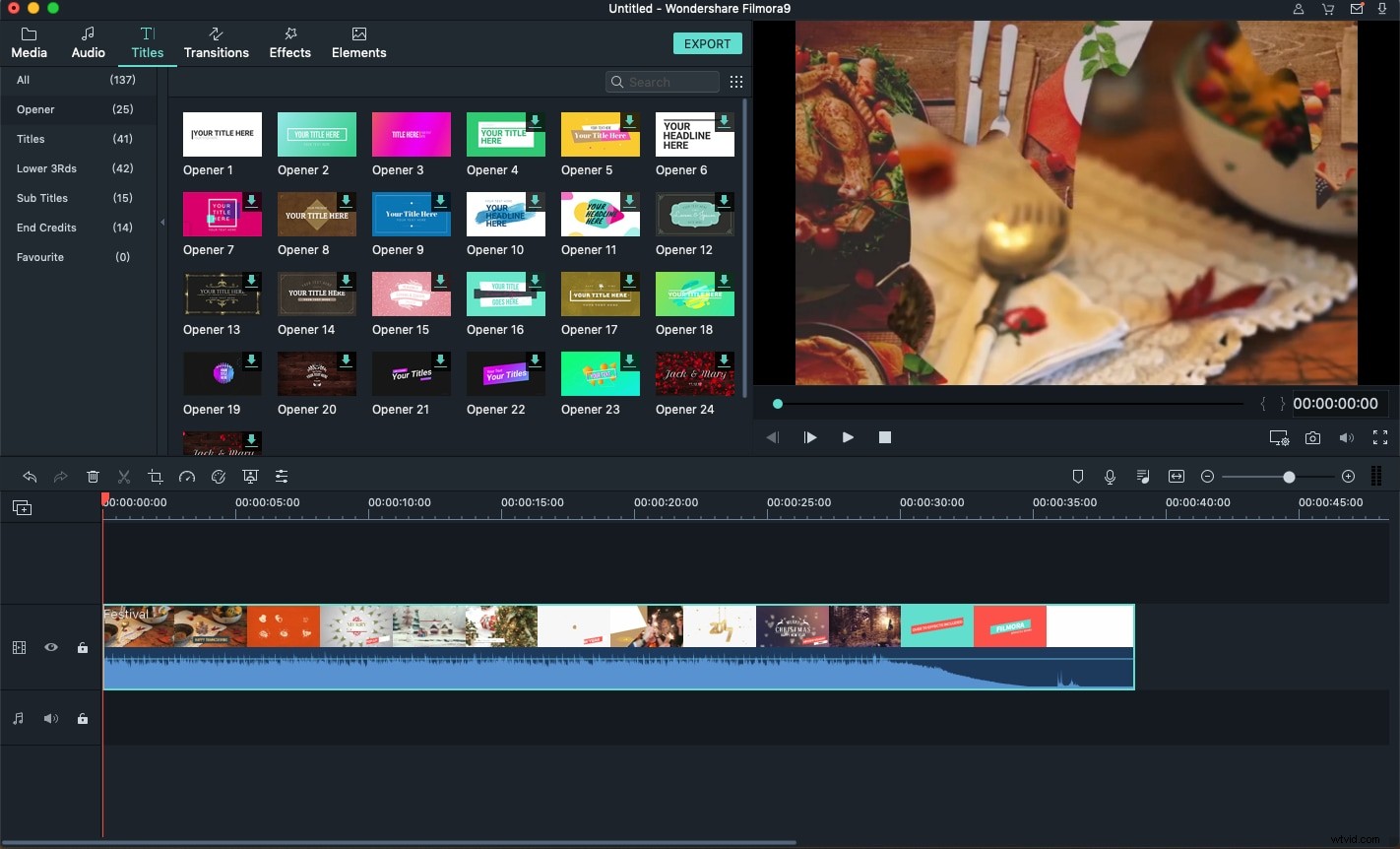Toggle visibility of the video track

point(51,647)
